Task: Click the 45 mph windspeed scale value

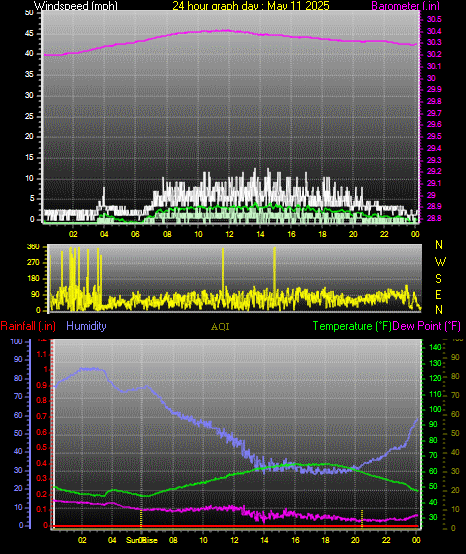Action: (29, 34)
